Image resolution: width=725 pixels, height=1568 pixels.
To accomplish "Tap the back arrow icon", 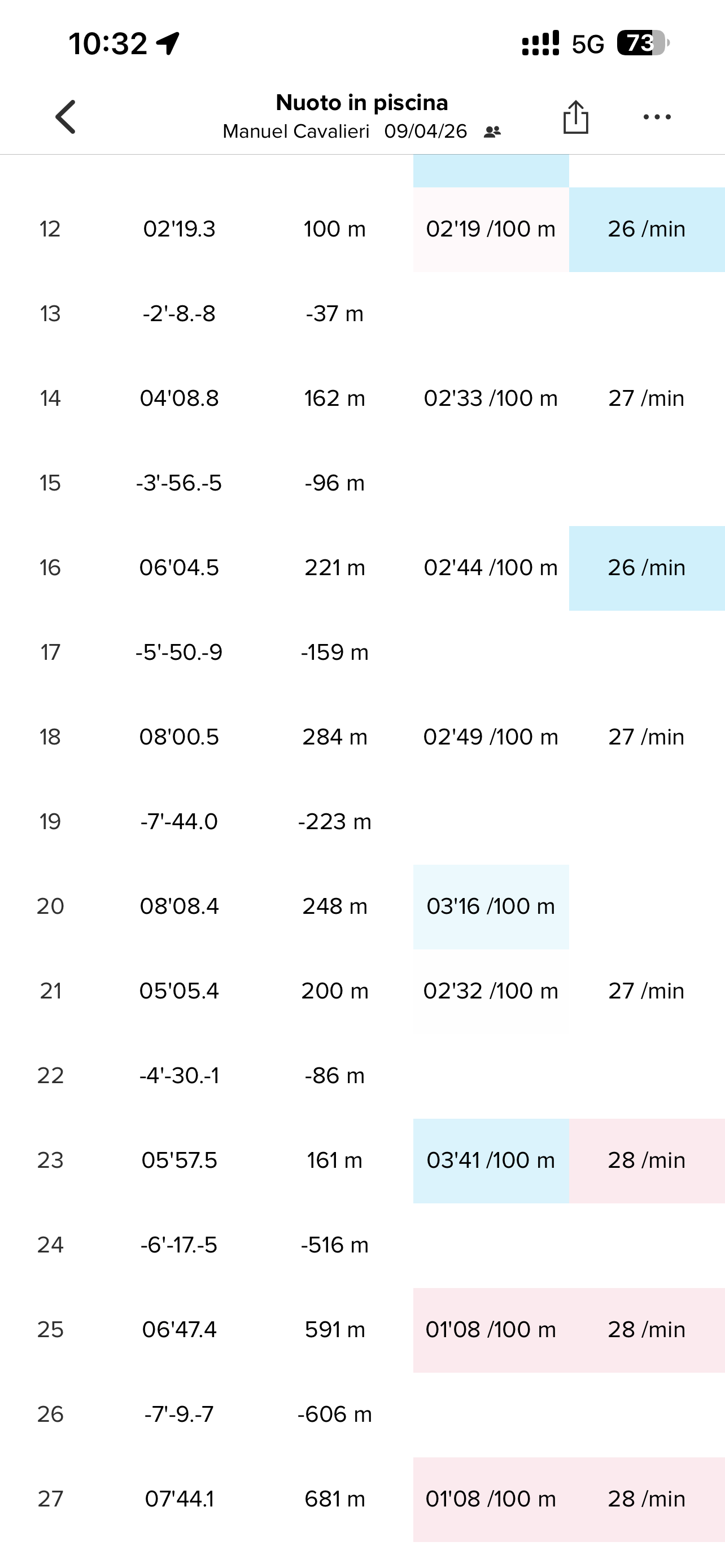I will click(65, 116).
